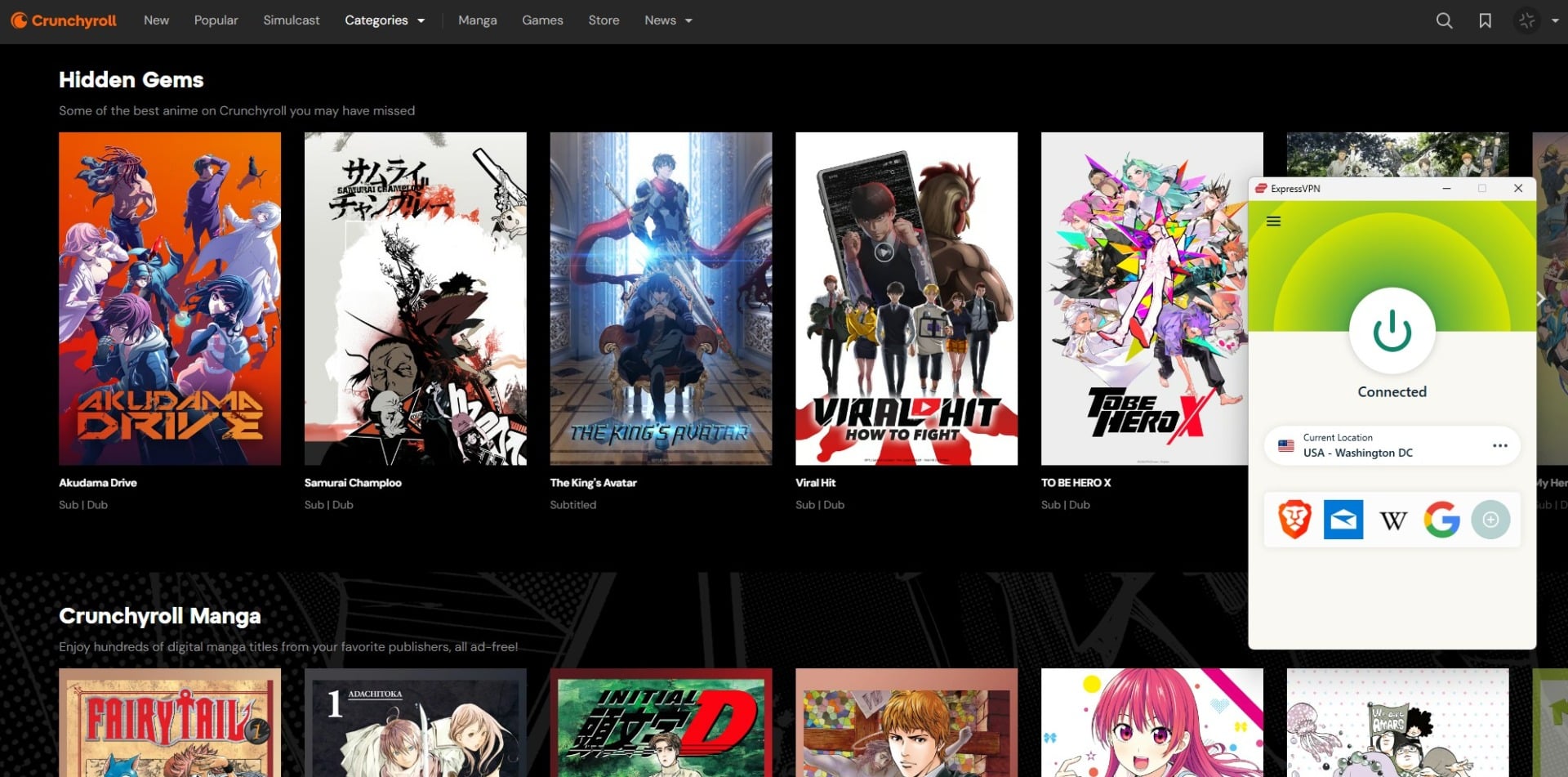Screen dimensions: 1568x777
Task: Add a new shortcut in ExpressVPN
Action: (1490, 520)
